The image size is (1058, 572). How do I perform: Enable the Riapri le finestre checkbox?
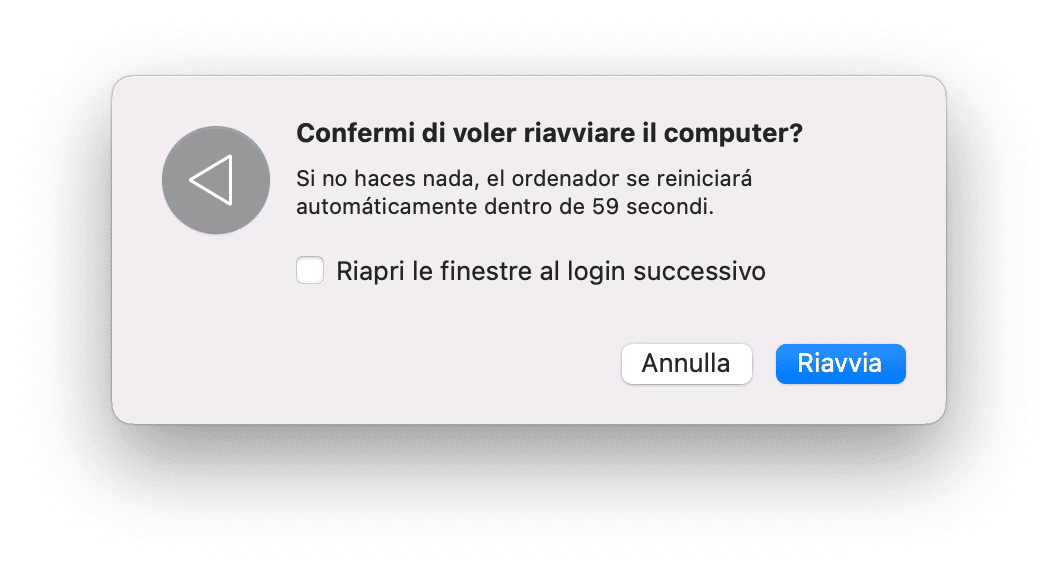310,270
